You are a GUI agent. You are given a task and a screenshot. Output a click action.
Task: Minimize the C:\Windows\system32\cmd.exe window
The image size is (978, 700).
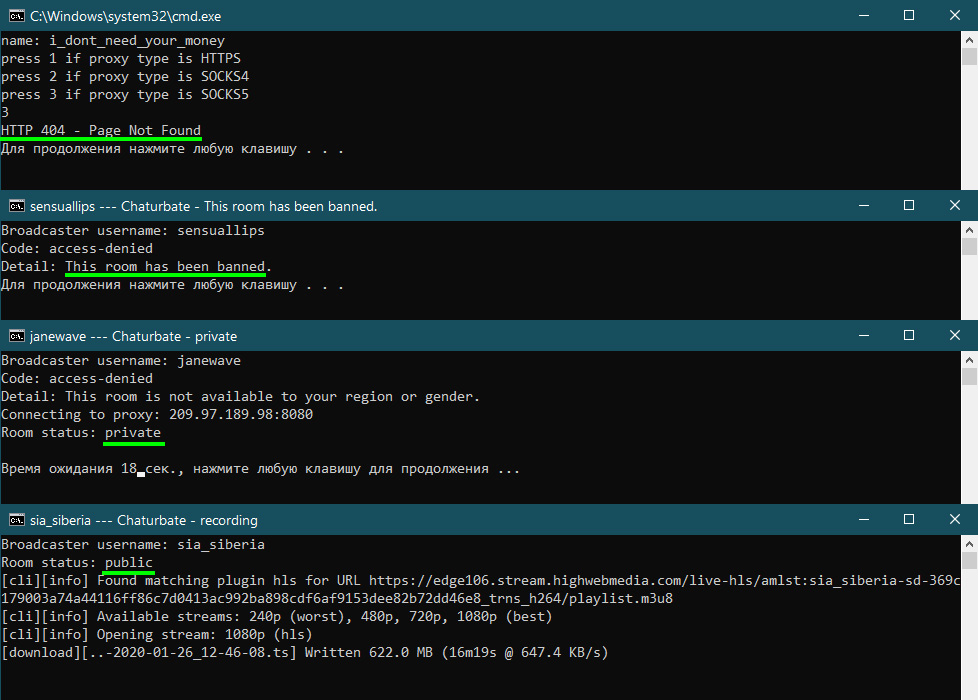click(x=862, y=15)
